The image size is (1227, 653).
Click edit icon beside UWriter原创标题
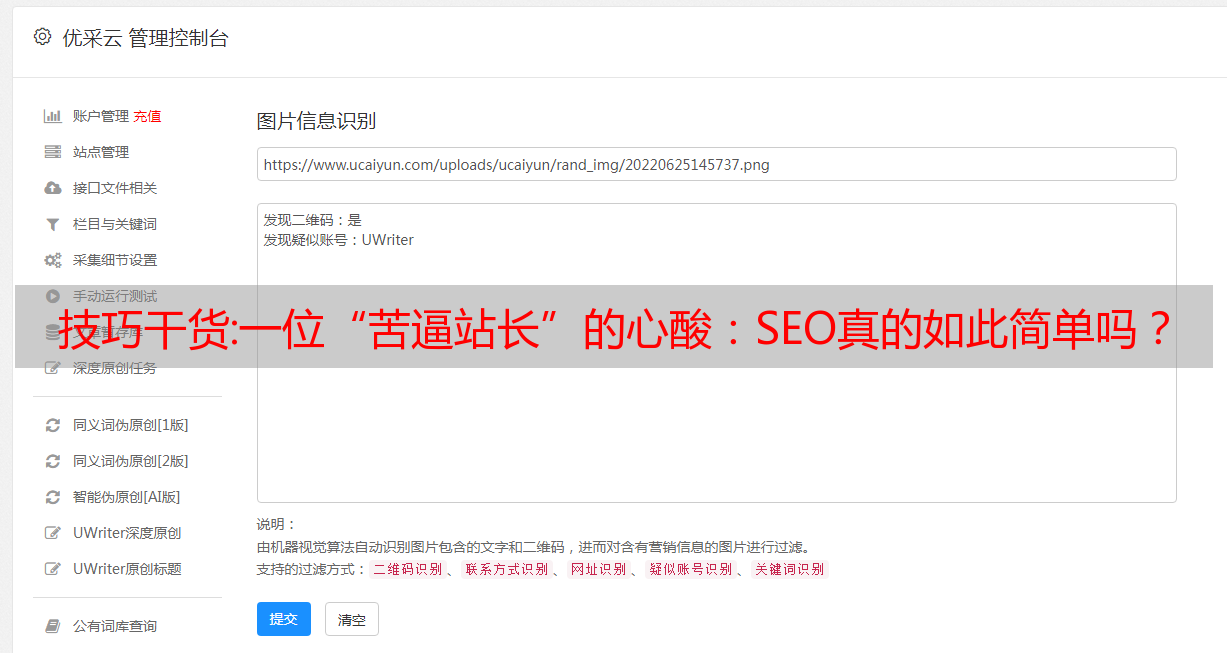tap(53, 569)
